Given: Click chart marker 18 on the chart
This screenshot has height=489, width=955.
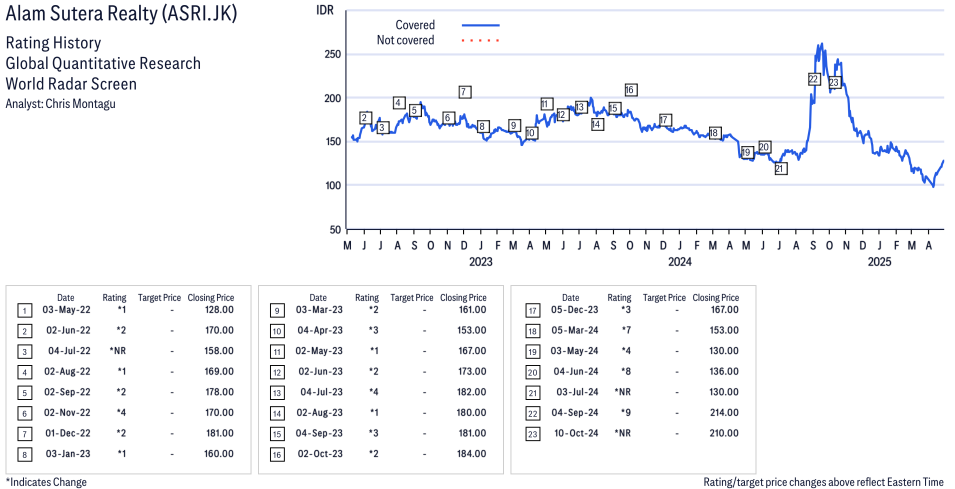Looking at the screenshot, I should pos(715,133).
